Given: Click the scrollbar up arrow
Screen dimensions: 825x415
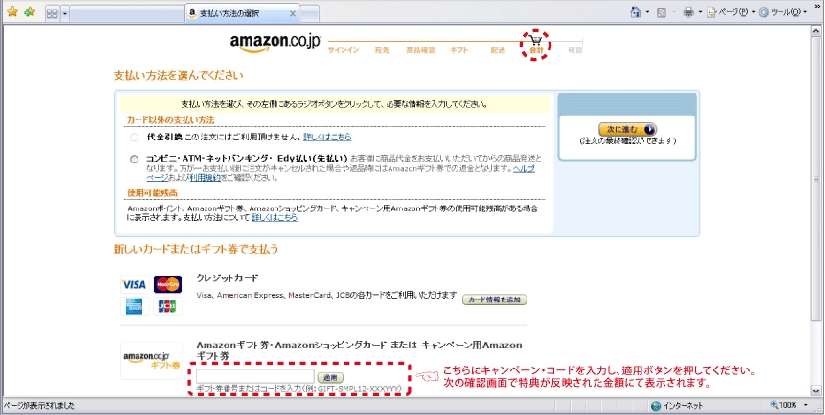Looking at the screenshot, I should click(817, 30).
